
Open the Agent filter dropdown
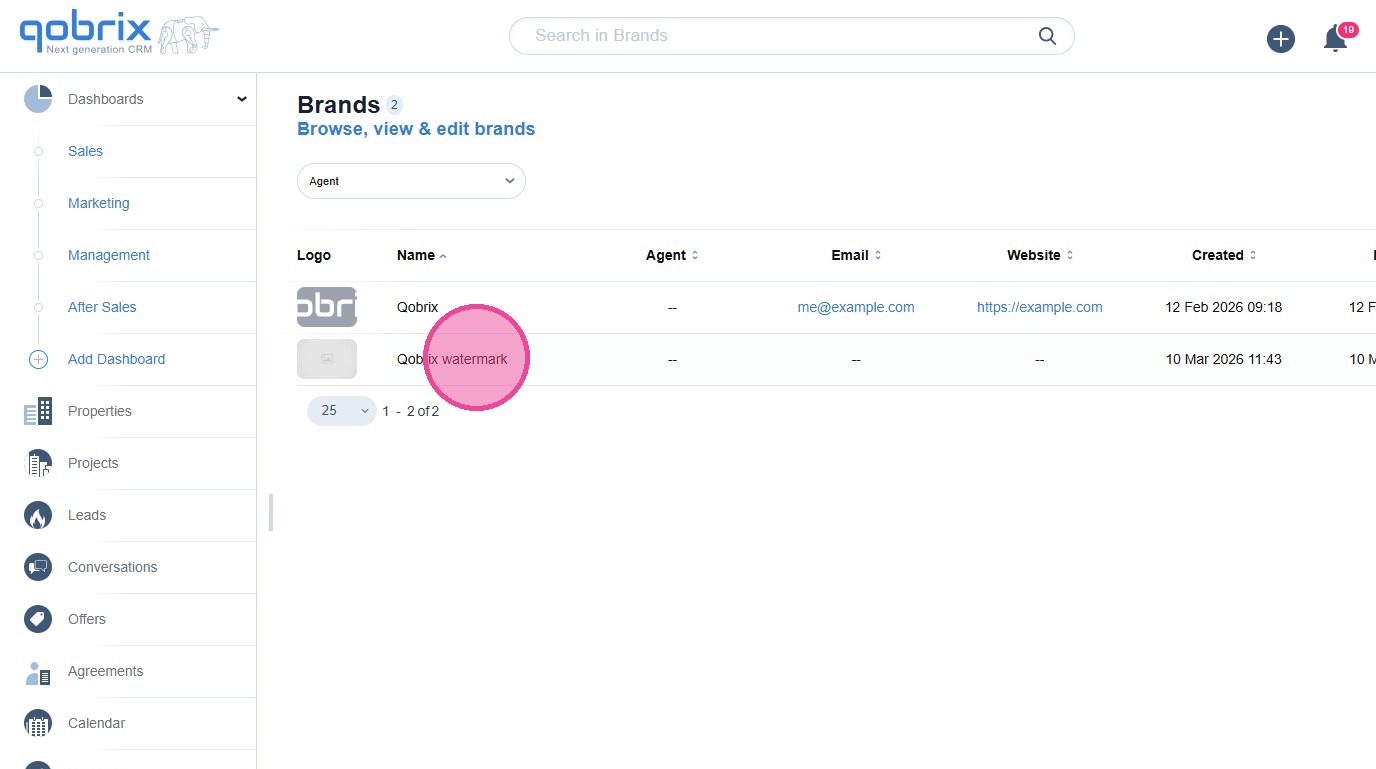point(411,181)
